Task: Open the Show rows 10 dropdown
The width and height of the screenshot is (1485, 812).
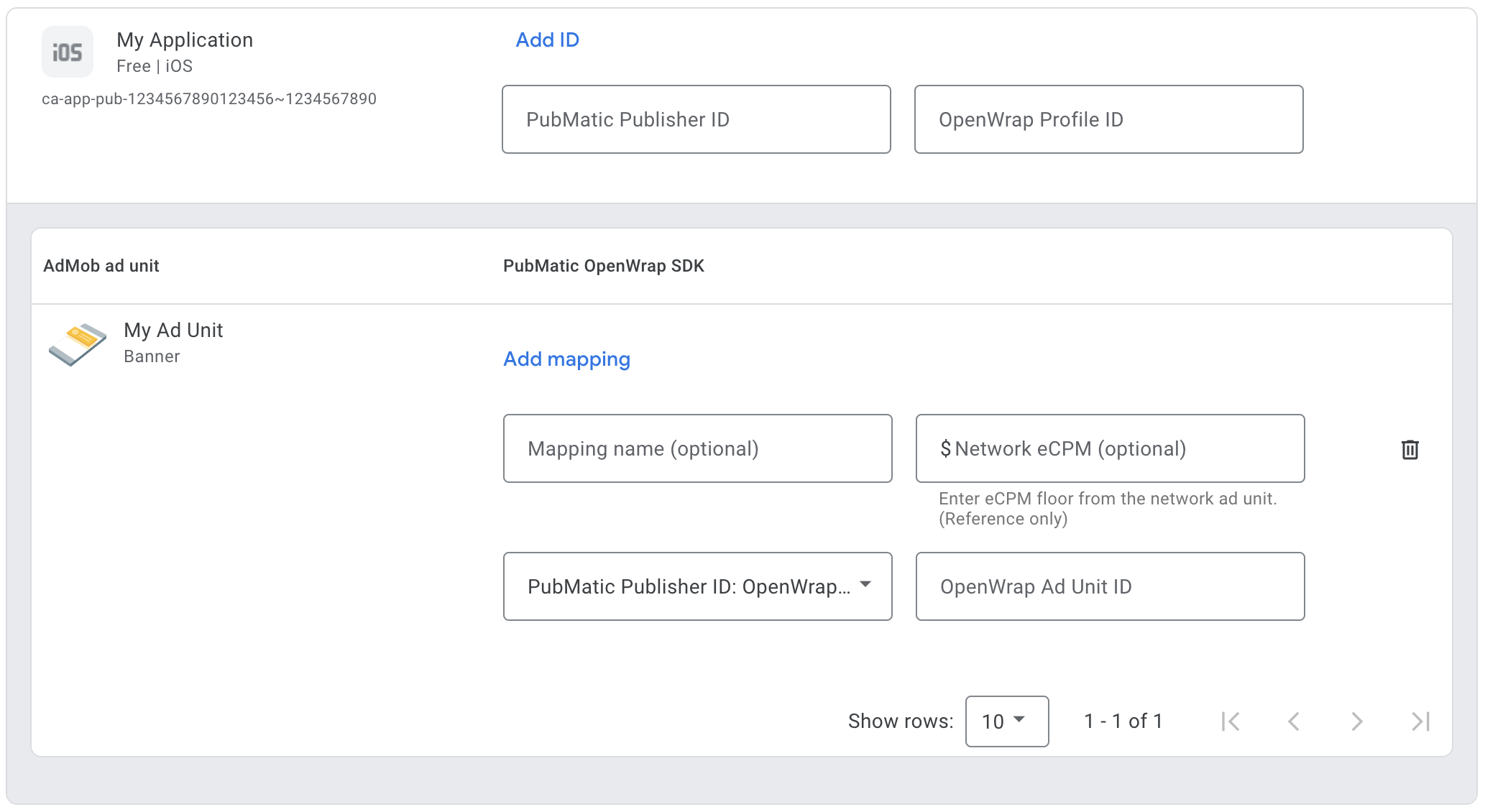Action: click(1006, 721)
